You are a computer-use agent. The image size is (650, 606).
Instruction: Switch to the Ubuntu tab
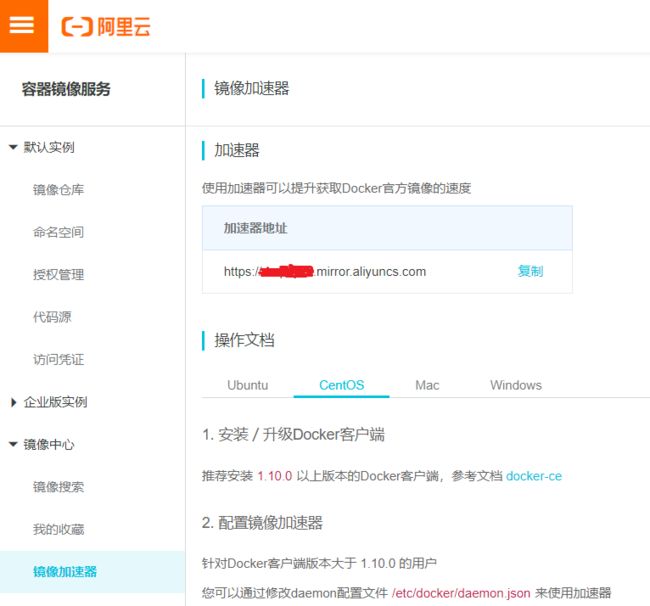tap(247, 385)
